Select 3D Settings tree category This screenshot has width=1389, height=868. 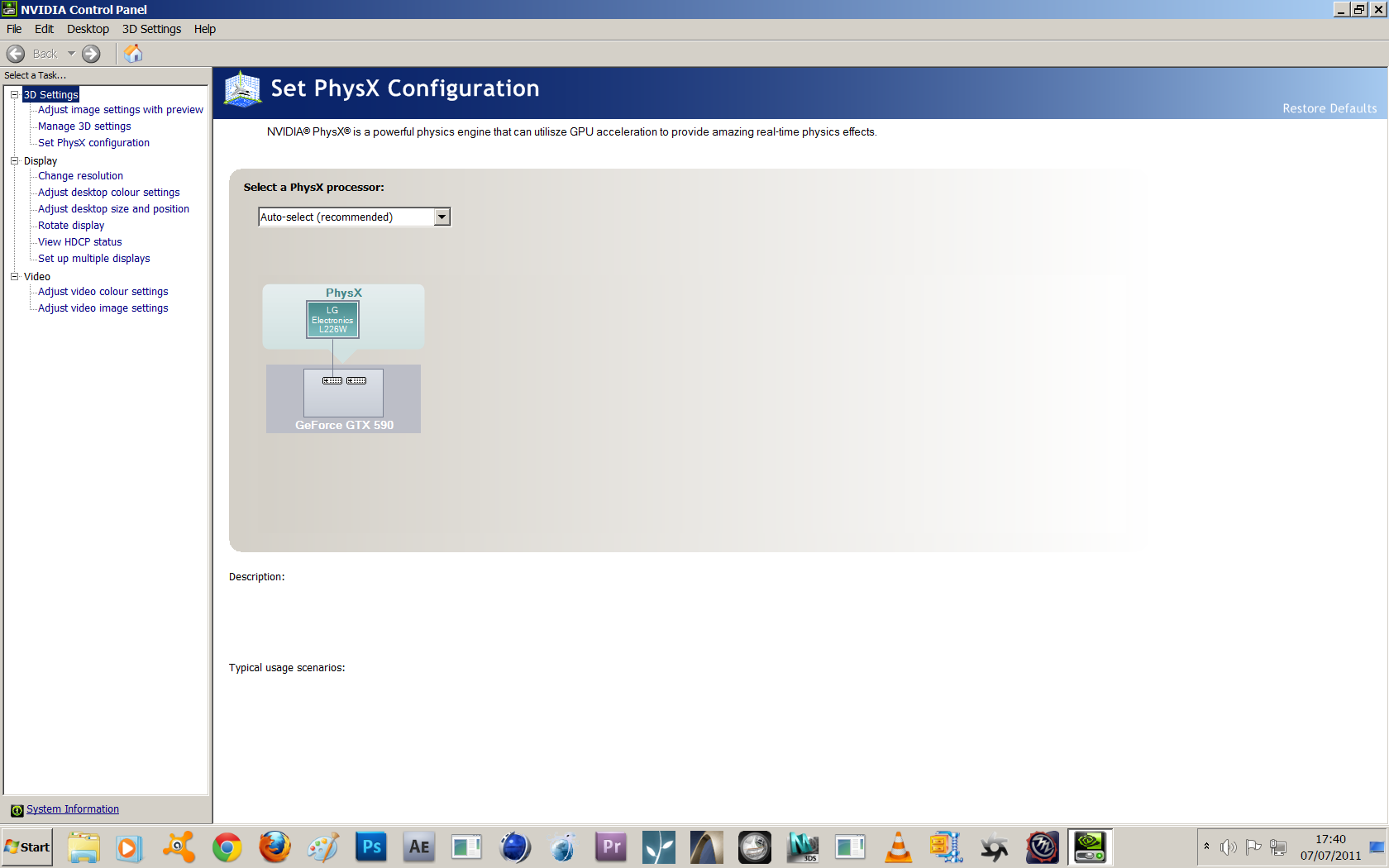pyautogui.click(x=50, y=94)
